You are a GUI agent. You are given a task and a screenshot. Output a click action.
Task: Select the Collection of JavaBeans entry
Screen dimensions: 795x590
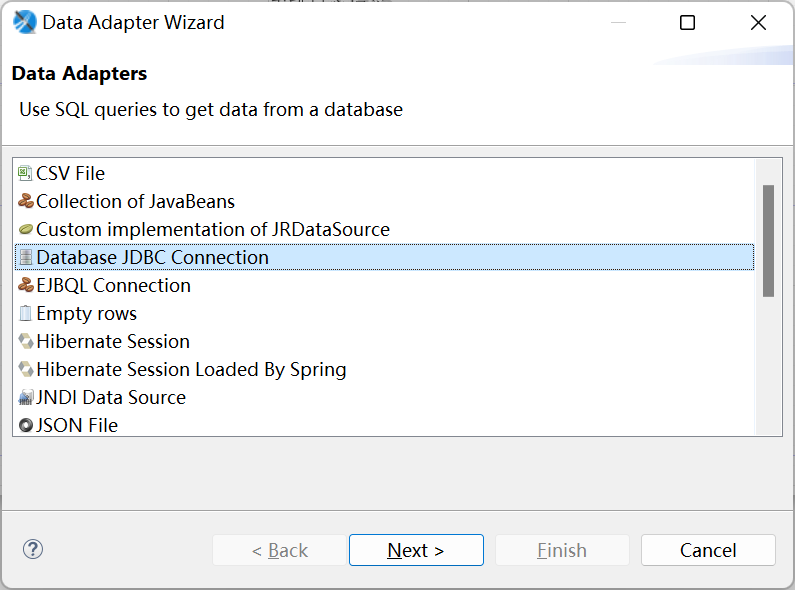(135, 201)
